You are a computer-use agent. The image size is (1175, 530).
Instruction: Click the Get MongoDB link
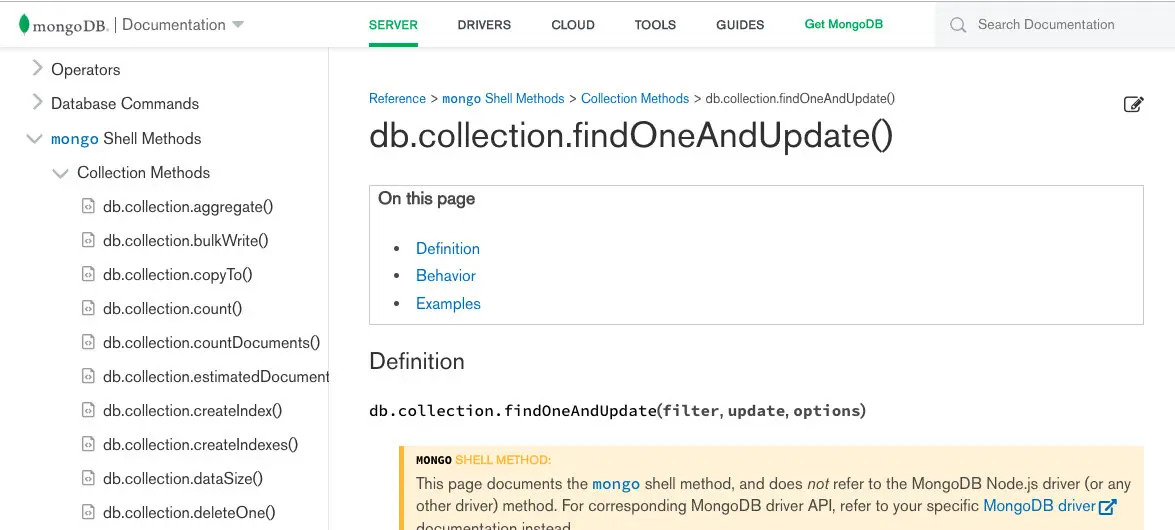click(x=844, y=24)
